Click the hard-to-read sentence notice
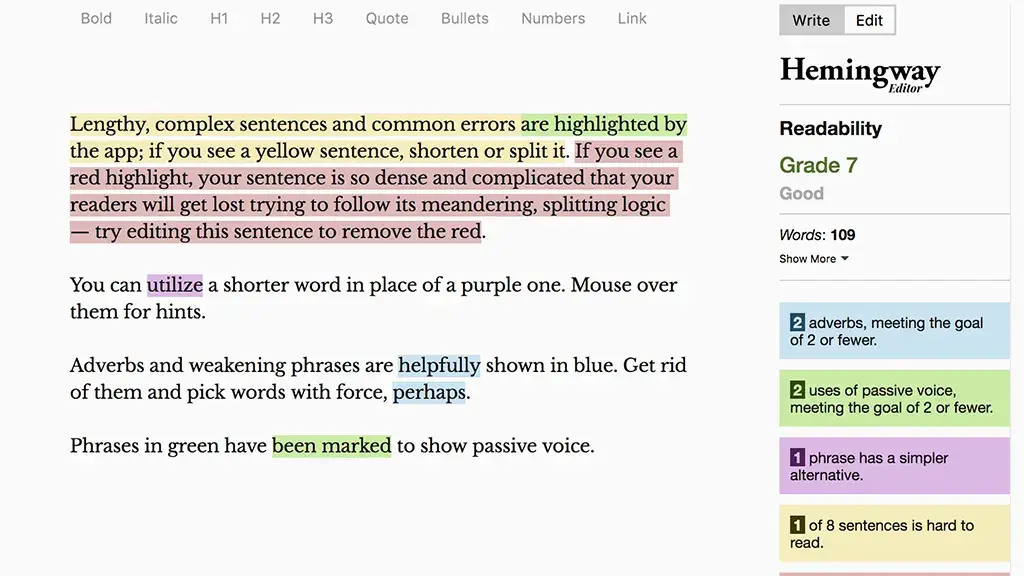The width and height of the screenshot is (1024, 576). click(893, 533)
